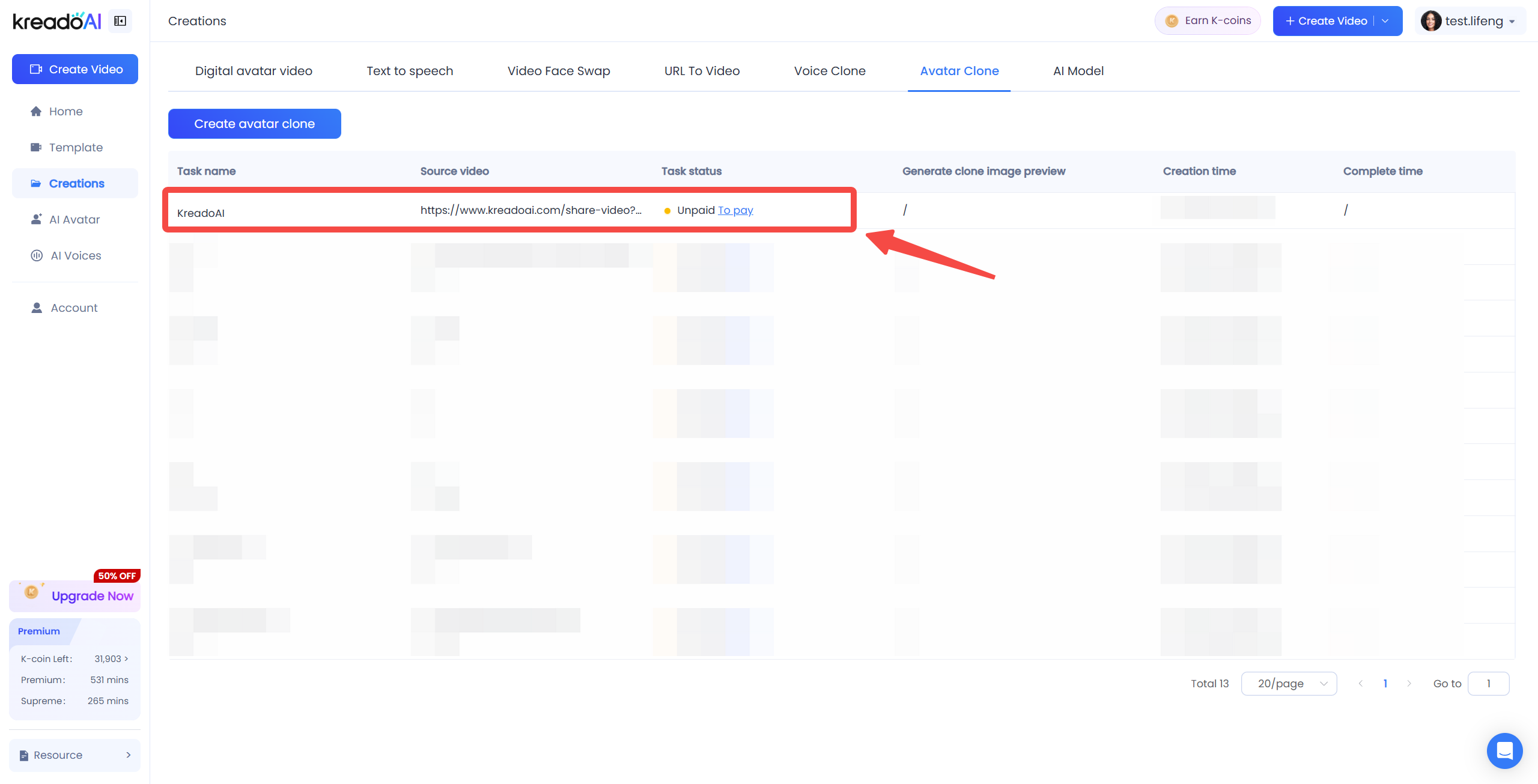
Task: Click the next page arrow in pagination
Action: pos(1409,684)
